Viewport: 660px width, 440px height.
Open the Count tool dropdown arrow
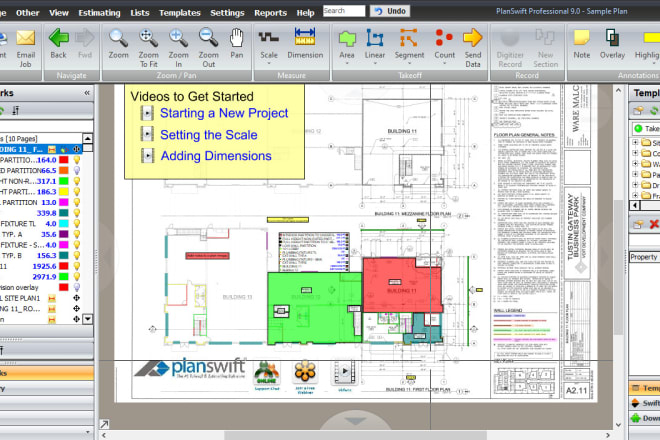[x=444, y=64]
